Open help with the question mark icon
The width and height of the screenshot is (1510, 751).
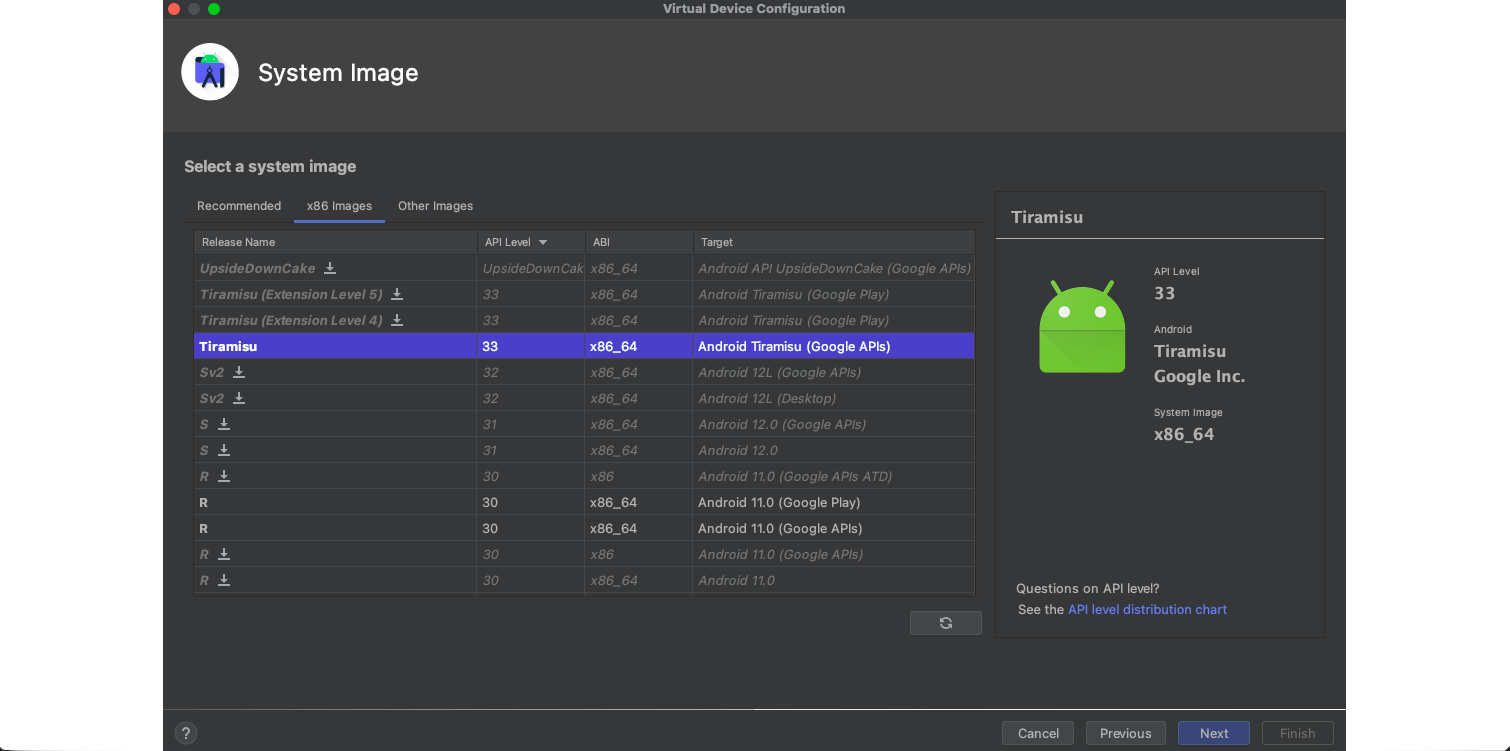coord(186,733)
